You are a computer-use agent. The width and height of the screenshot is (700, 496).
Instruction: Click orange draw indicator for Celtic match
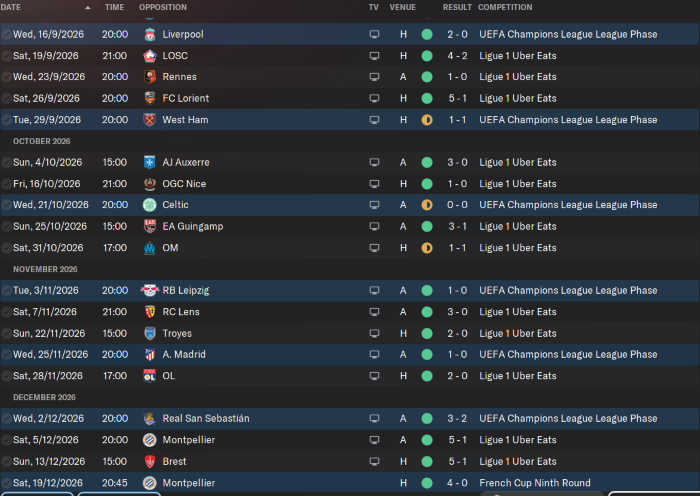(x=427, y=205)
